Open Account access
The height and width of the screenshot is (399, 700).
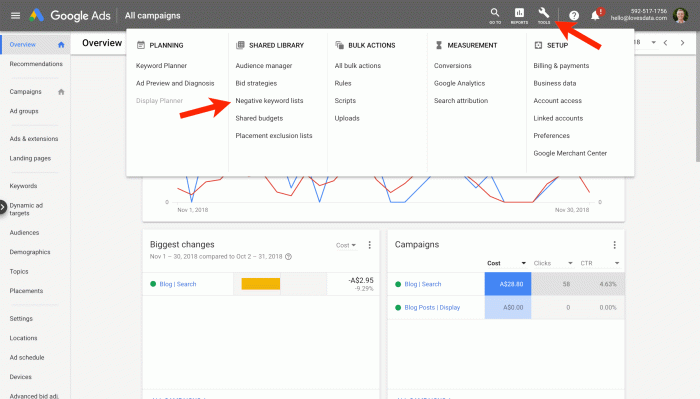(x=558, y=101)
